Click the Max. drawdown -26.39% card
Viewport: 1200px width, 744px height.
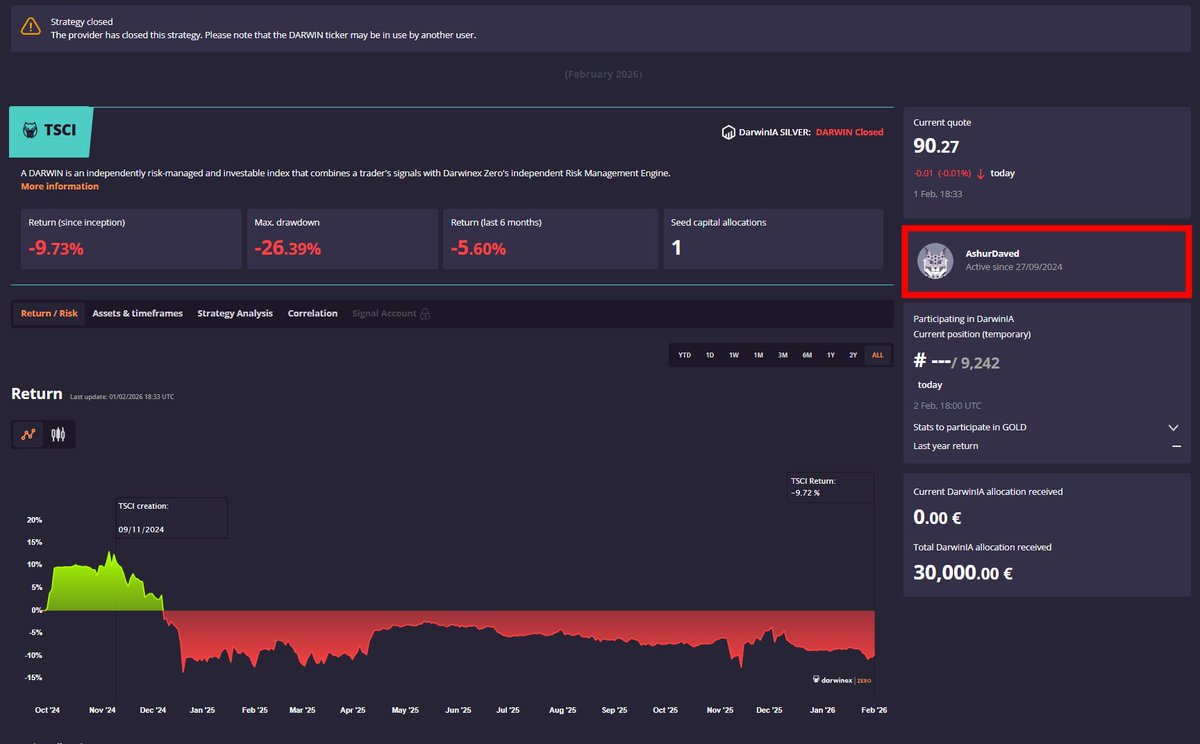click(342, 239)
